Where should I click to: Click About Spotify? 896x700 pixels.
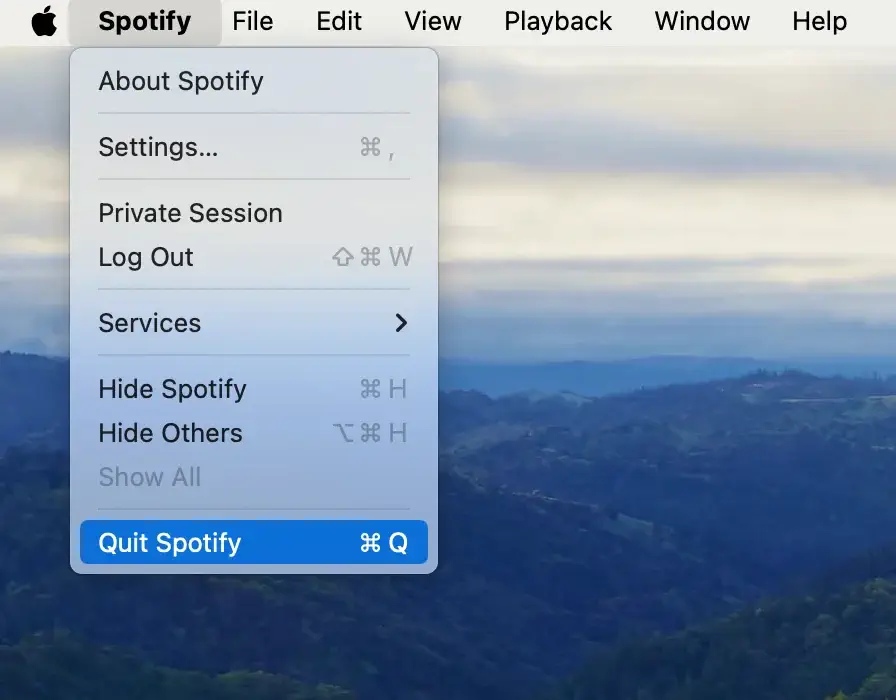[180, 81]
